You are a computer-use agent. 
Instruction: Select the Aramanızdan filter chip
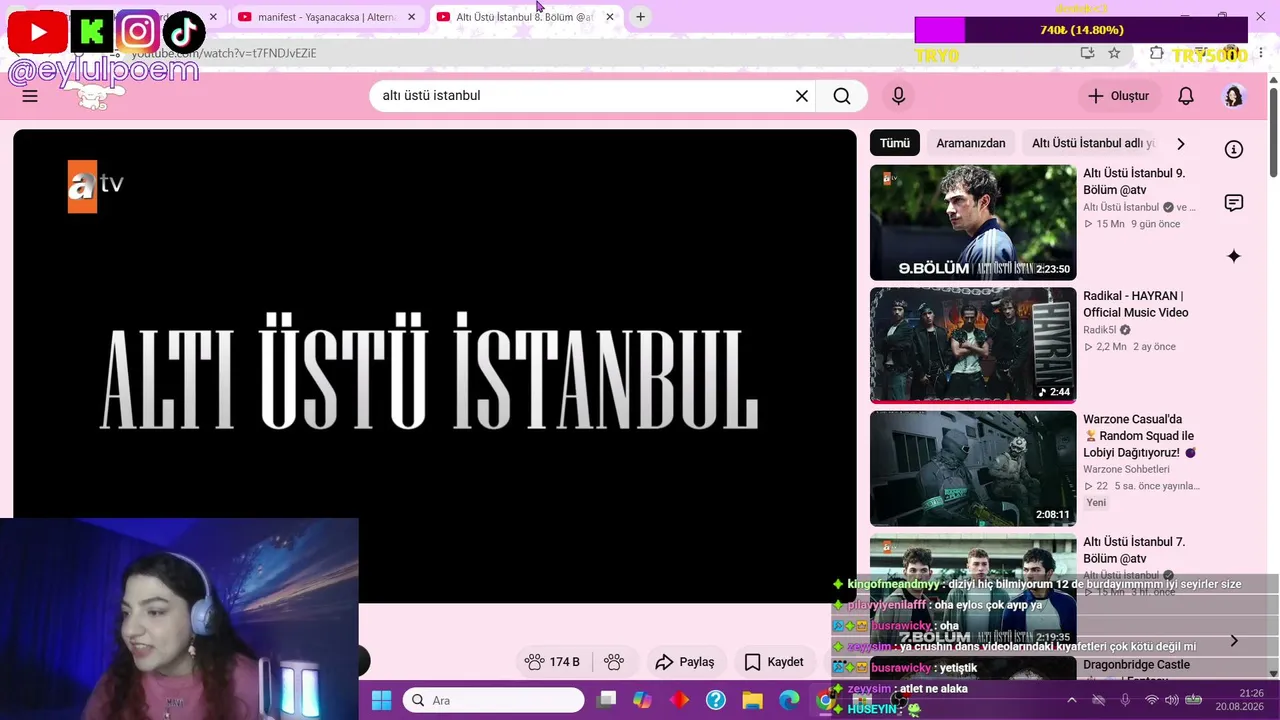point(970,143)
